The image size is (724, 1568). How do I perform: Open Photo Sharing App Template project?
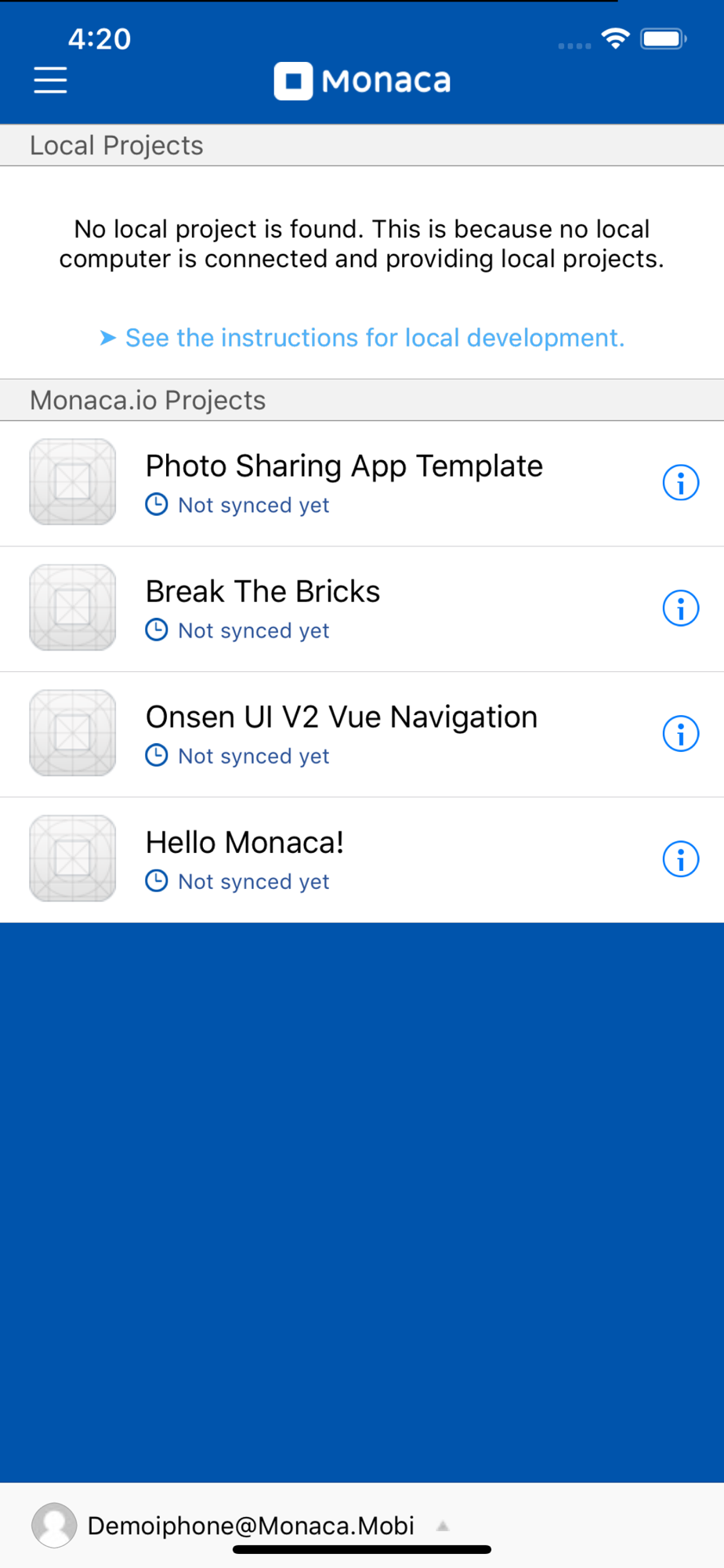(x=362, y=484)
